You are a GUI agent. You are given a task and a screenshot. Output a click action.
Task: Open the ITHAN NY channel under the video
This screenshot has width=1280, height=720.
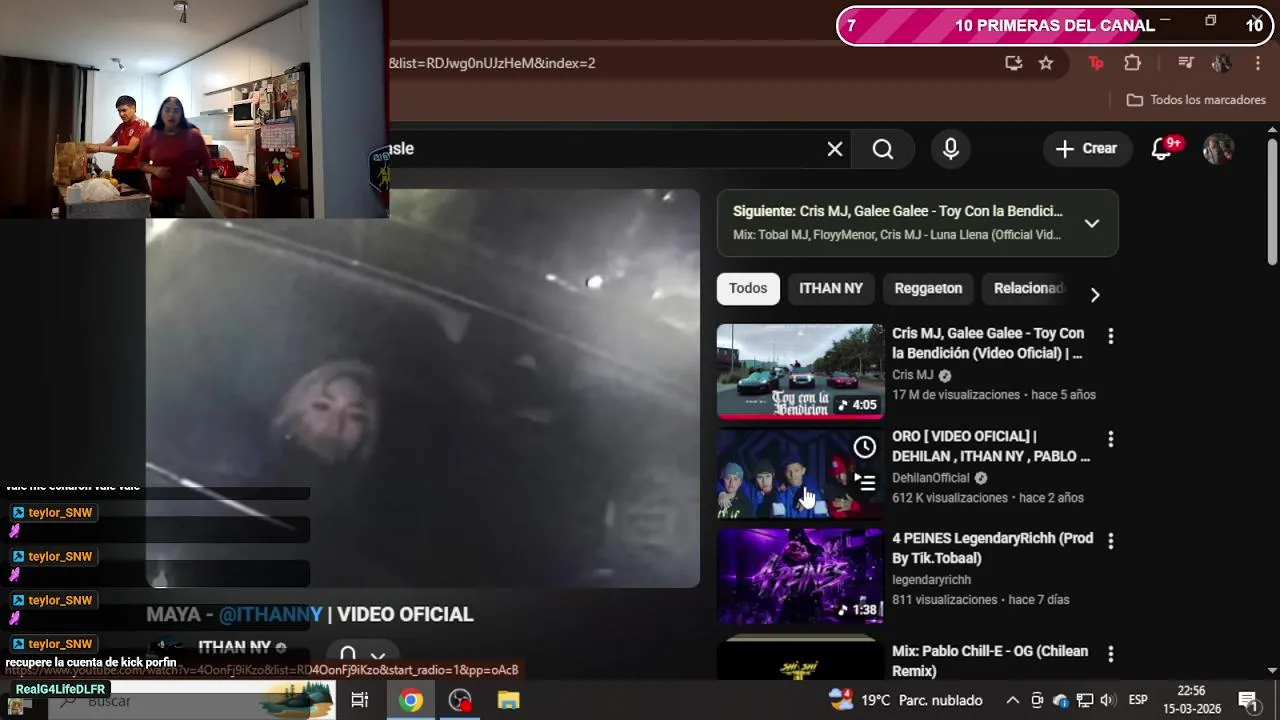point(234,648)
